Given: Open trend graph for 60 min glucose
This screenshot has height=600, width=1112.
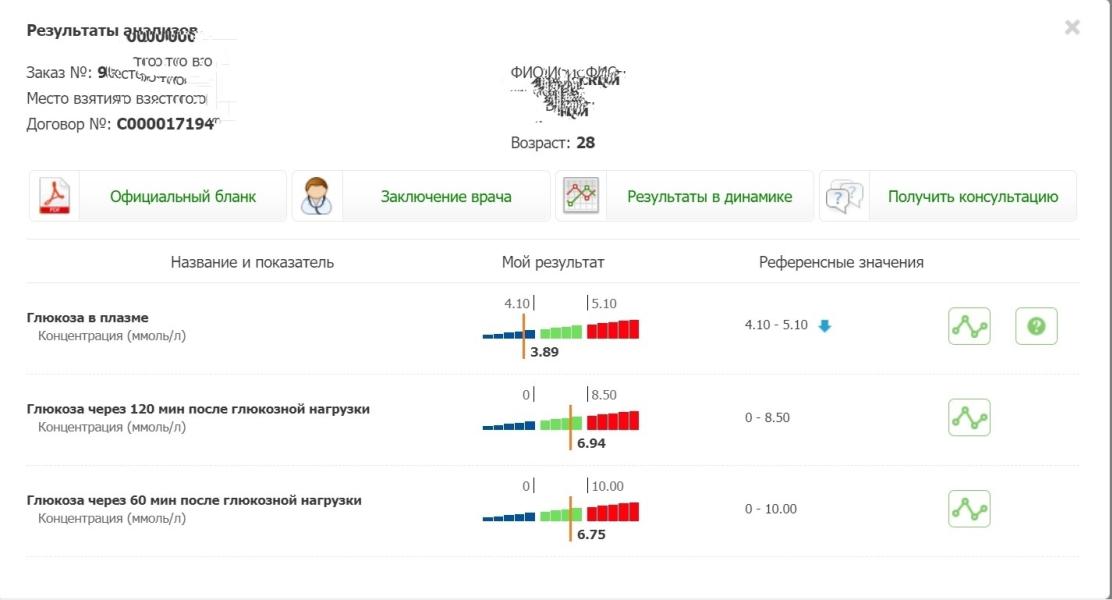Looking at the screenshot, I should (969, 509).
